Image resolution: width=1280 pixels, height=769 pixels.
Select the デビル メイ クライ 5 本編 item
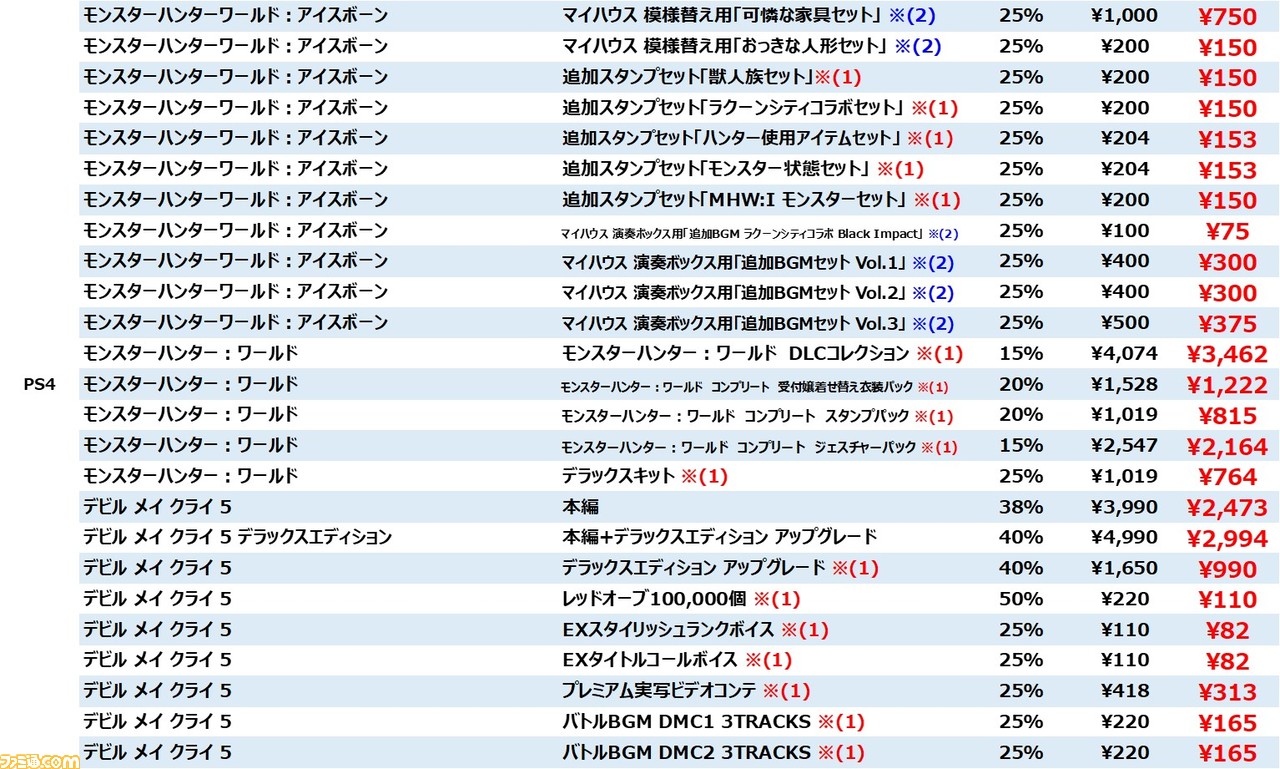[x=580, y=507]
